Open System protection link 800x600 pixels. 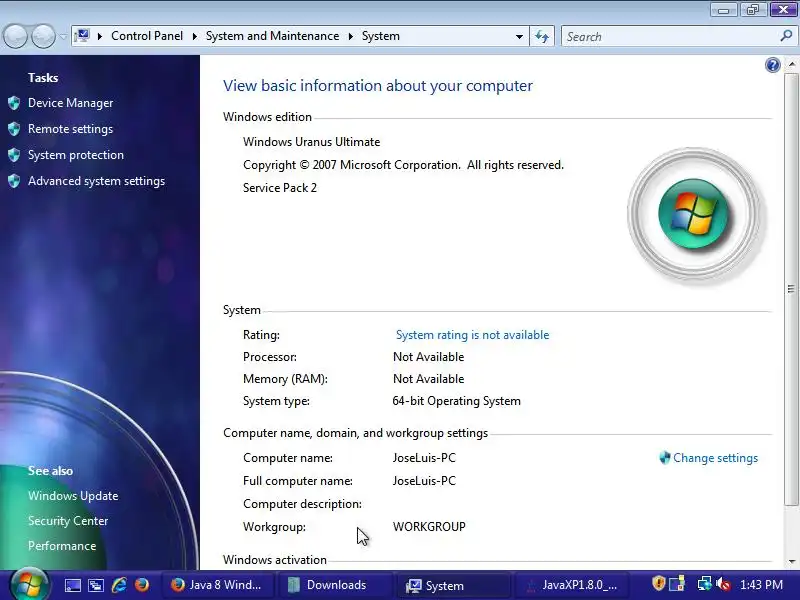76,155
